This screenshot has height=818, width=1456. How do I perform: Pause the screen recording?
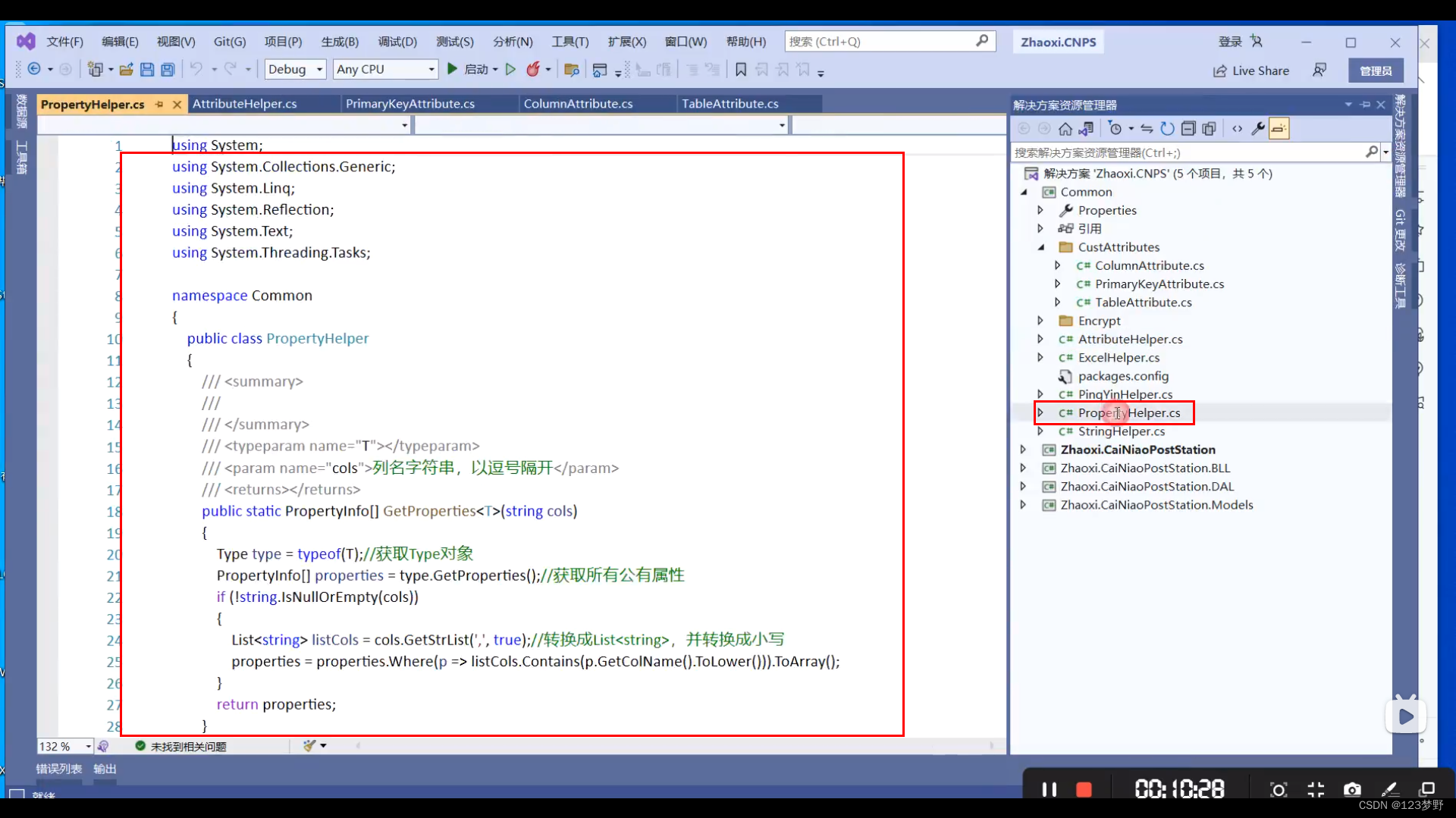(1049, 789)
